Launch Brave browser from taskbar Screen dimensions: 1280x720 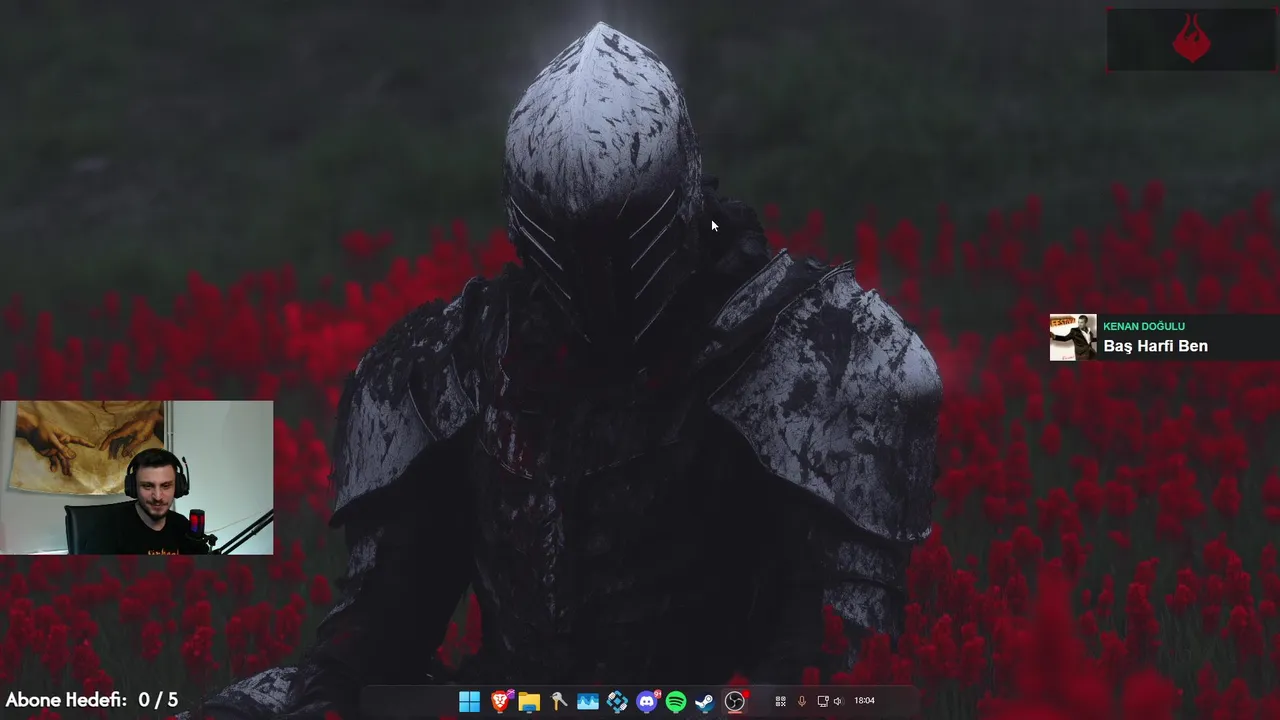point(500,702)
